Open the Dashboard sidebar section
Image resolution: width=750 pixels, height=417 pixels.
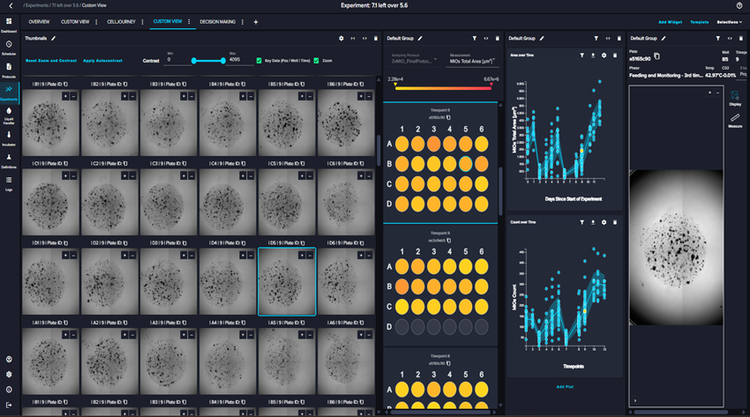coord(9,24)
